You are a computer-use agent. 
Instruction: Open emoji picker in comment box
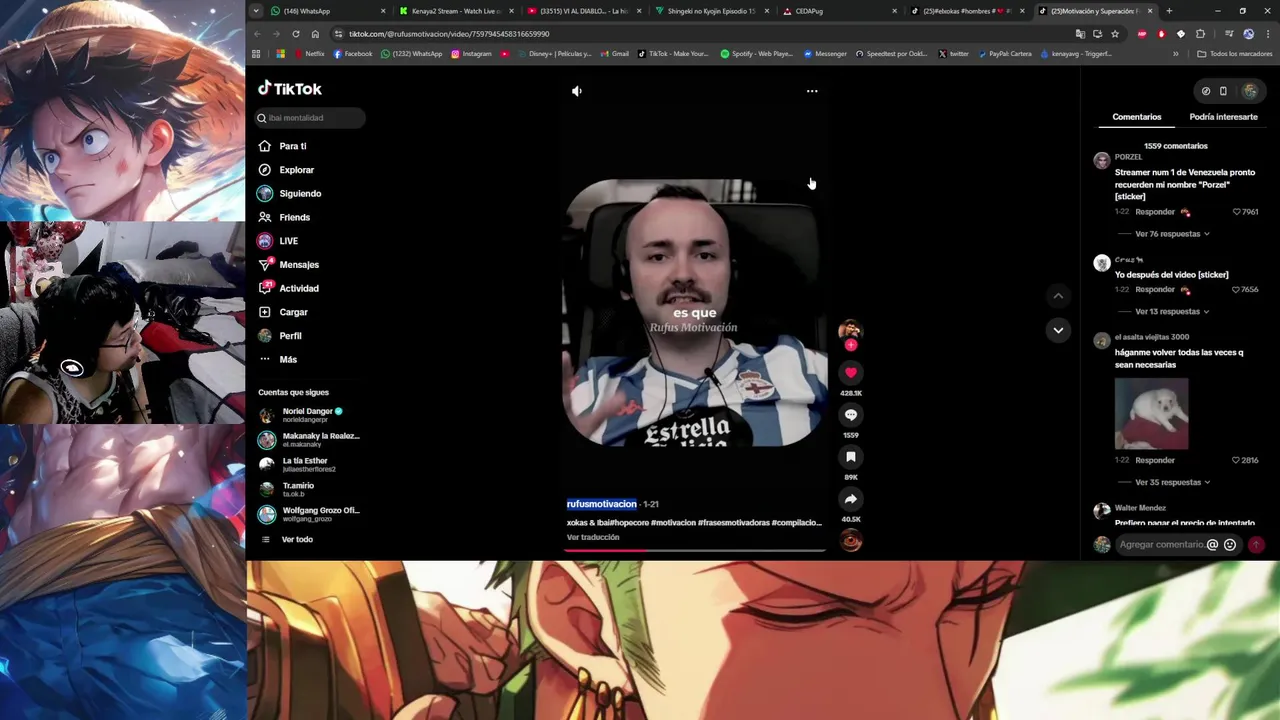pyautogui.click(x=1230, y=545)
